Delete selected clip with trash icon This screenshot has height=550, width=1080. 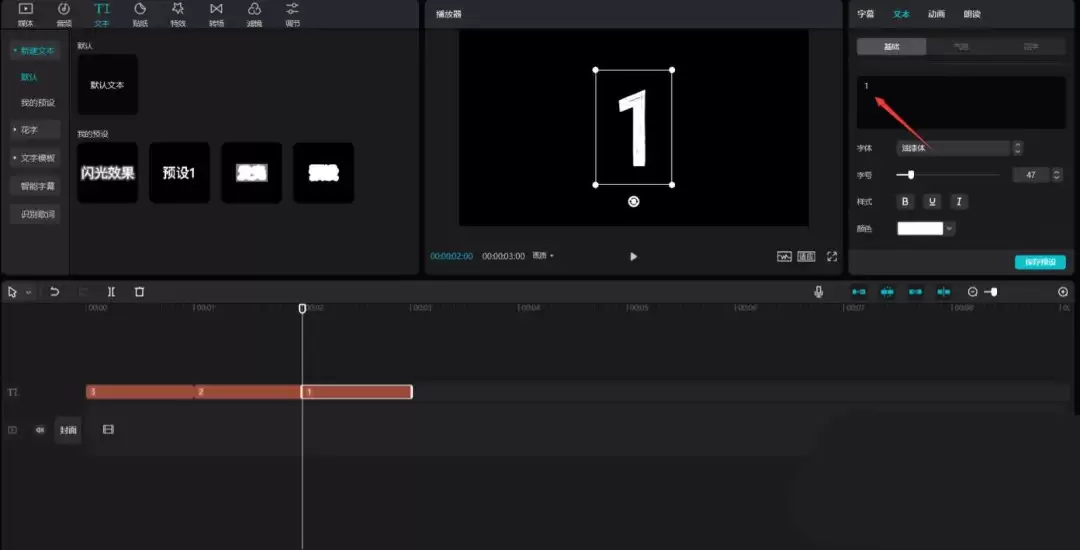[x=139, y=292]
